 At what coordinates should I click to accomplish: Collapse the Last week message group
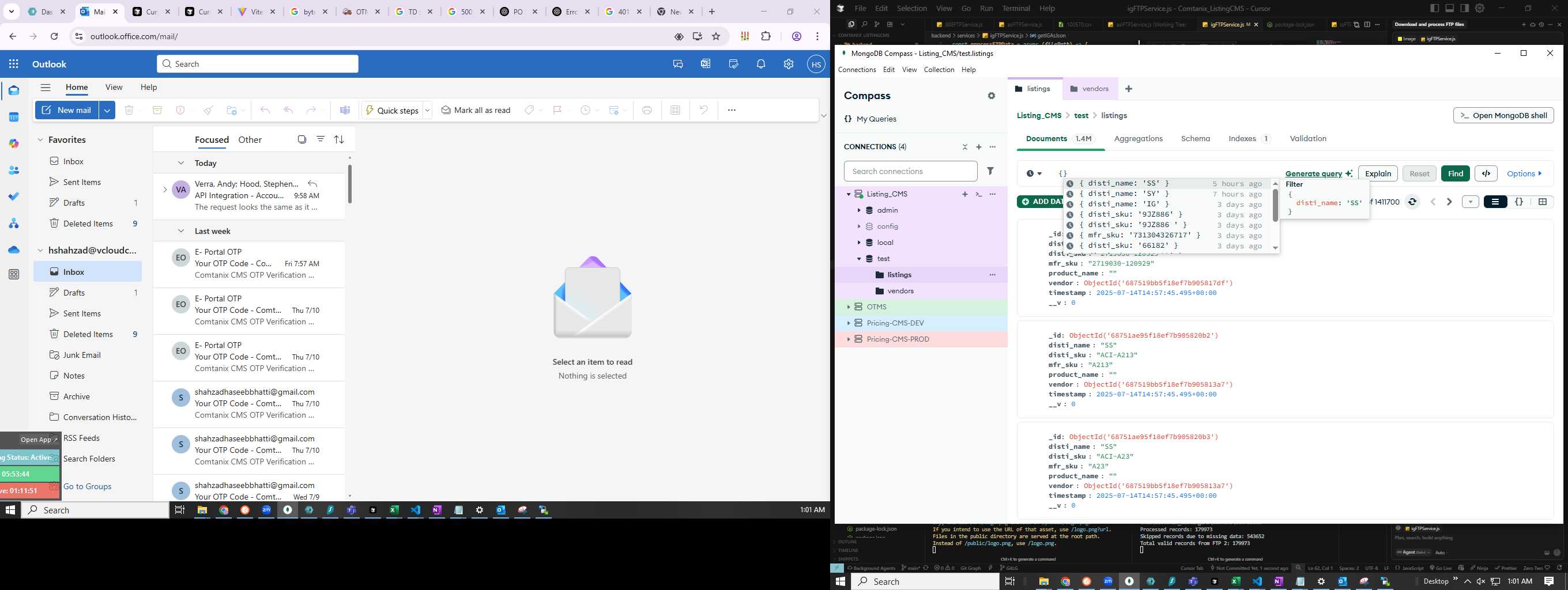[181, 231]
